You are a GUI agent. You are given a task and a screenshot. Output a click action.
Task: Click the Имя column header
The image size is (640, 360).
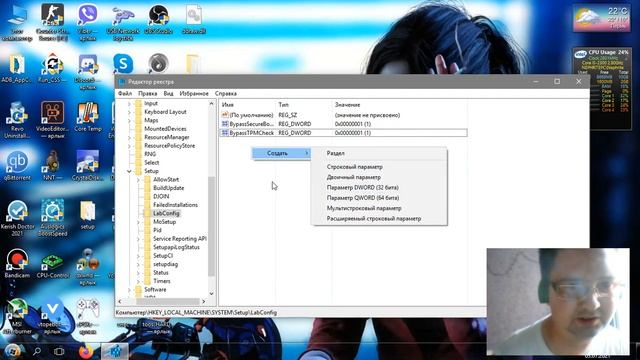click(x=247, y=105)
